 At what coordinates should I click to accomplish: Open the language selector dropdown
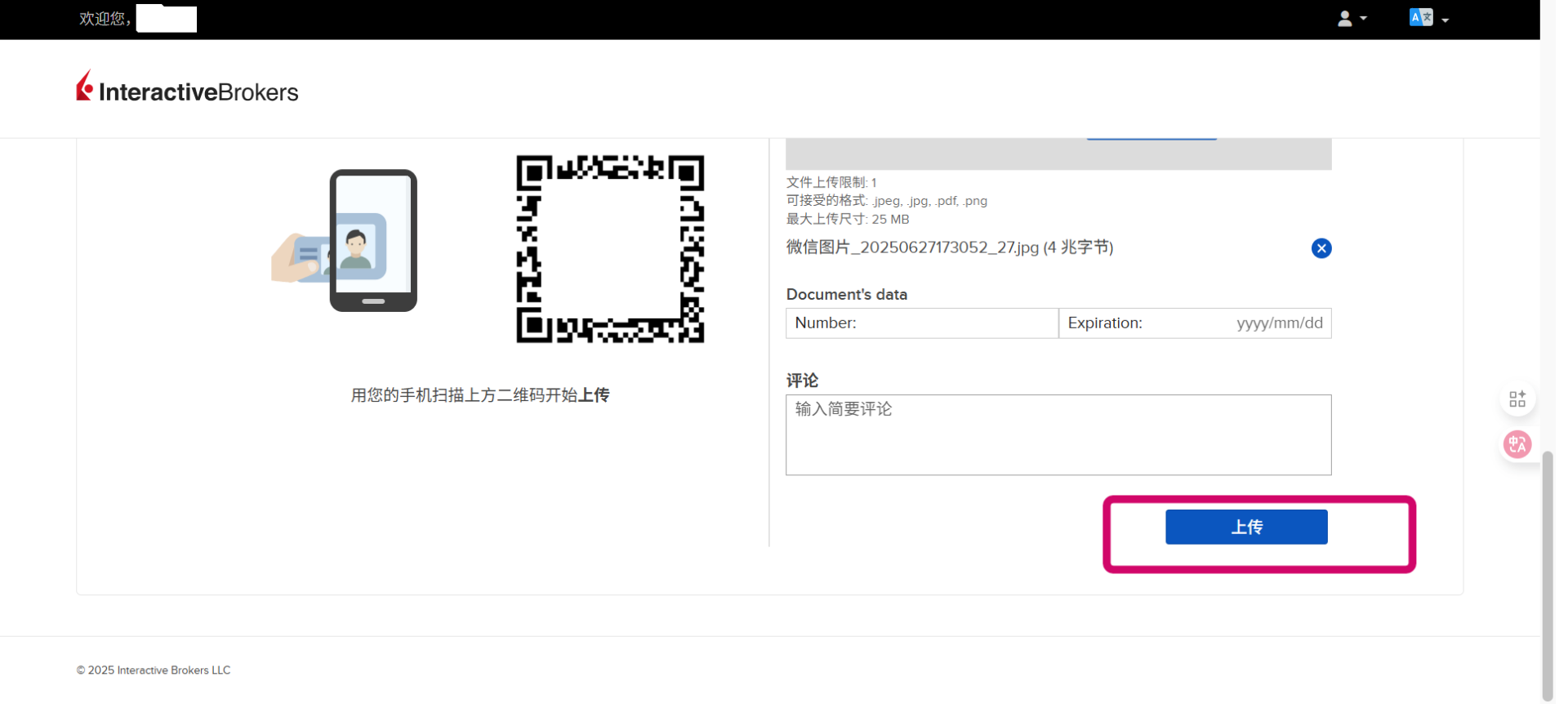(1429, 18)
